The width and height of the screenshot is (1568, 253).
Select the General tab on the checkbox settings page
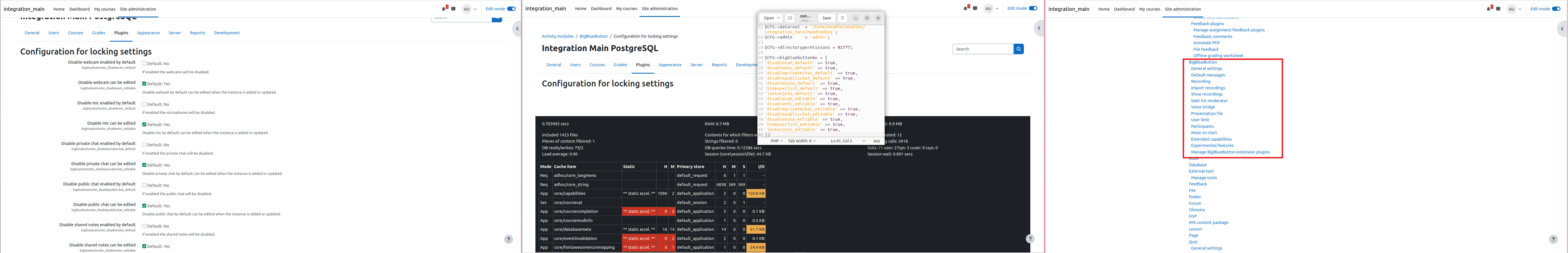pyautogui.click(x=32, y=33)
